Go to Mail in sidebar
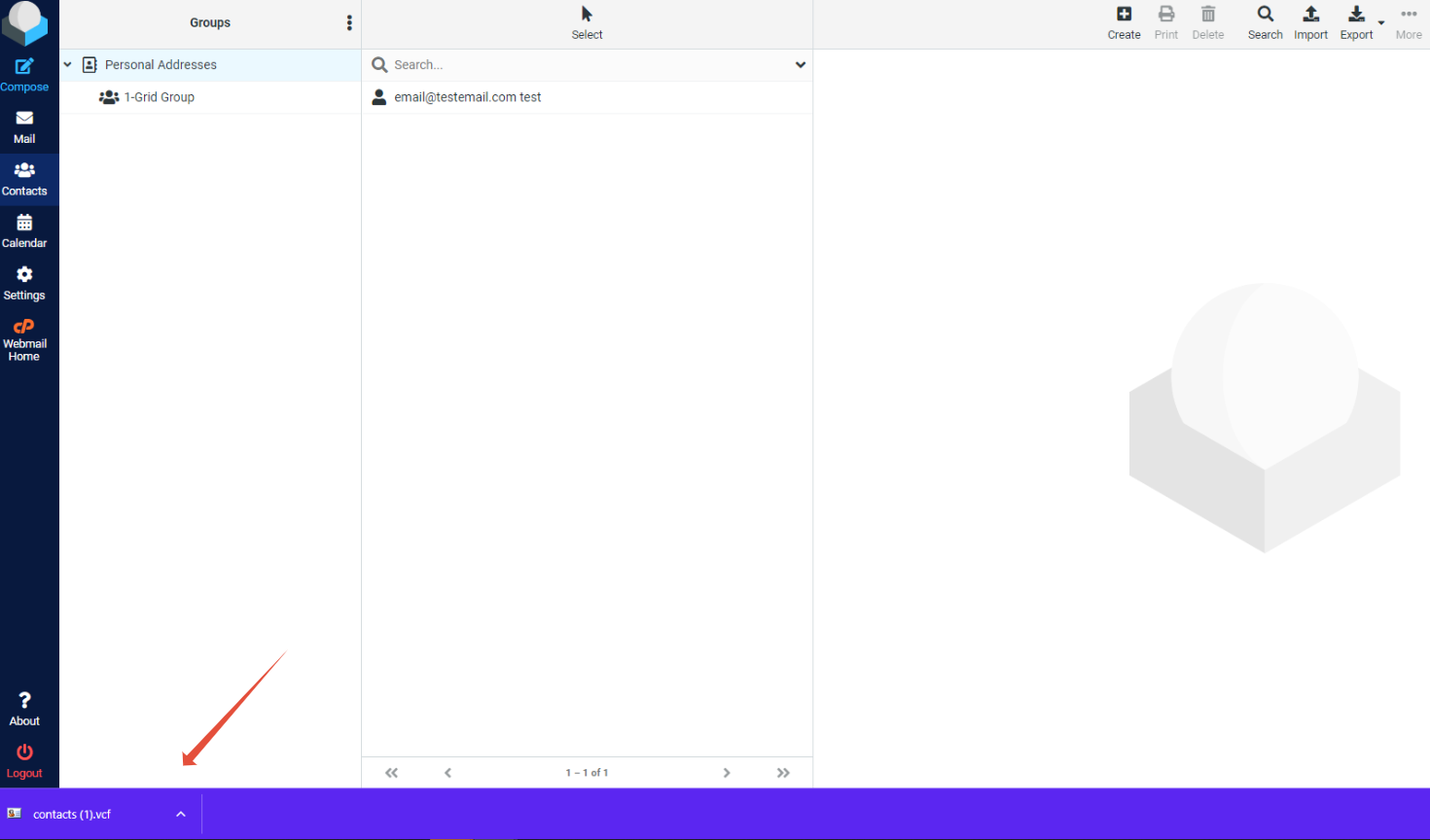1430x840 pixels. pyautogui.click(x=24, y=127)
